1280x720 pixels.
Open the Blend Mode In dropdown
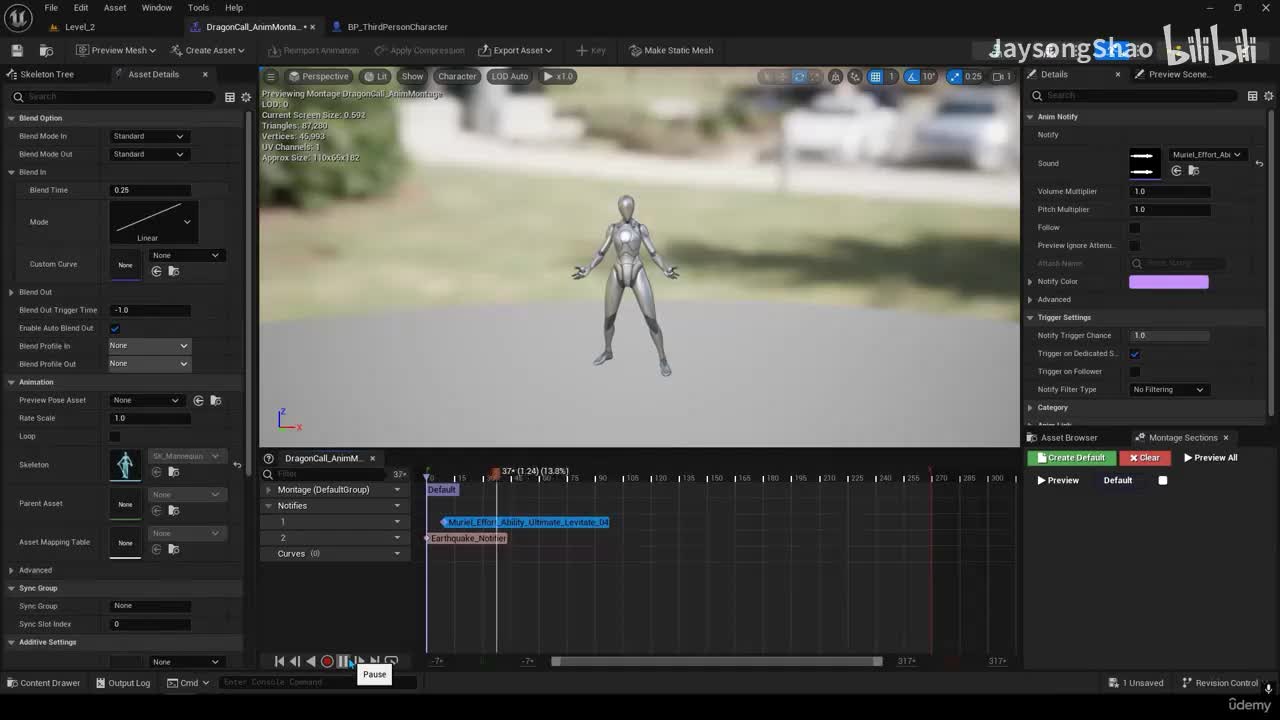pyautogui.click(x=148, y=136)
